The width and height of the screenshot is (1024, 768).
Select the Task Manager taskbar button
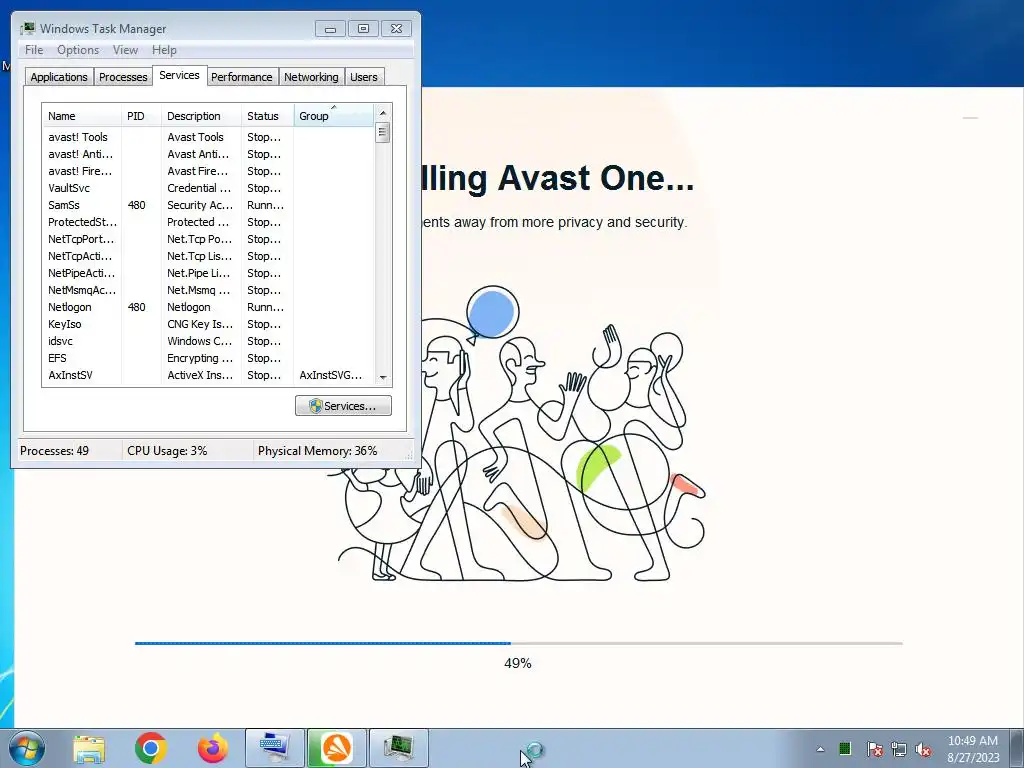pyautogui.click(x=399, y=748)
